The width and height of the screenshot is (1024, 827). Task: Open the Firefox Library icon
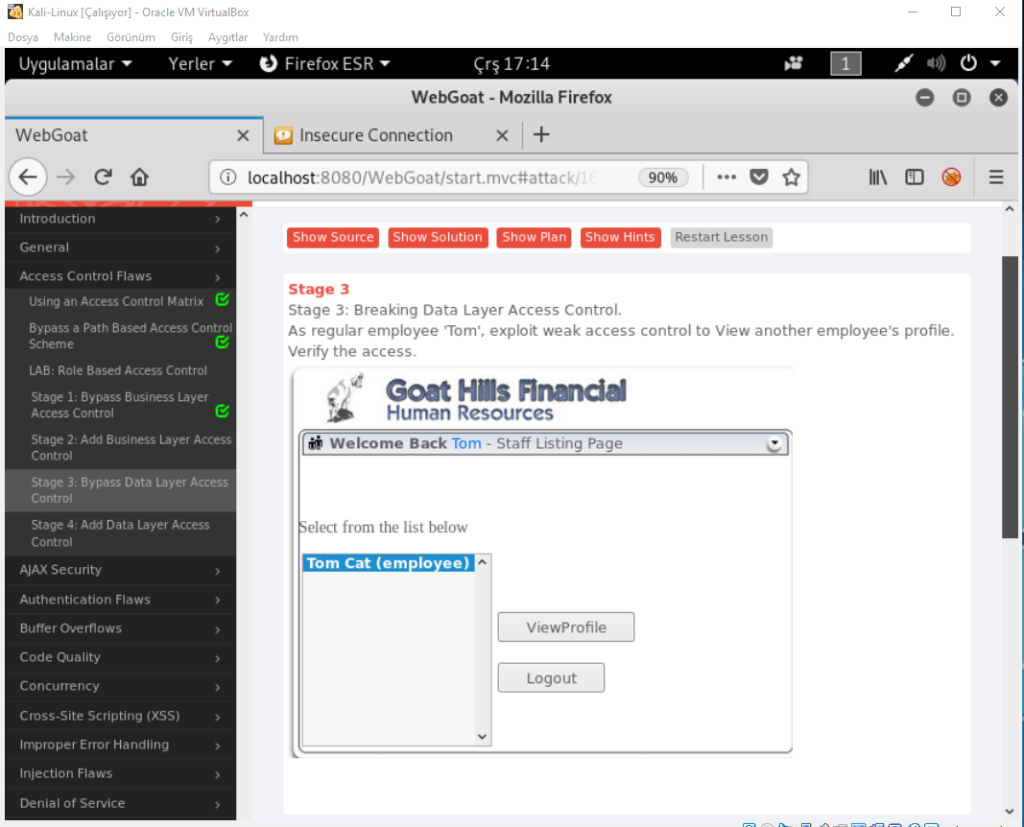pos(878,177)
